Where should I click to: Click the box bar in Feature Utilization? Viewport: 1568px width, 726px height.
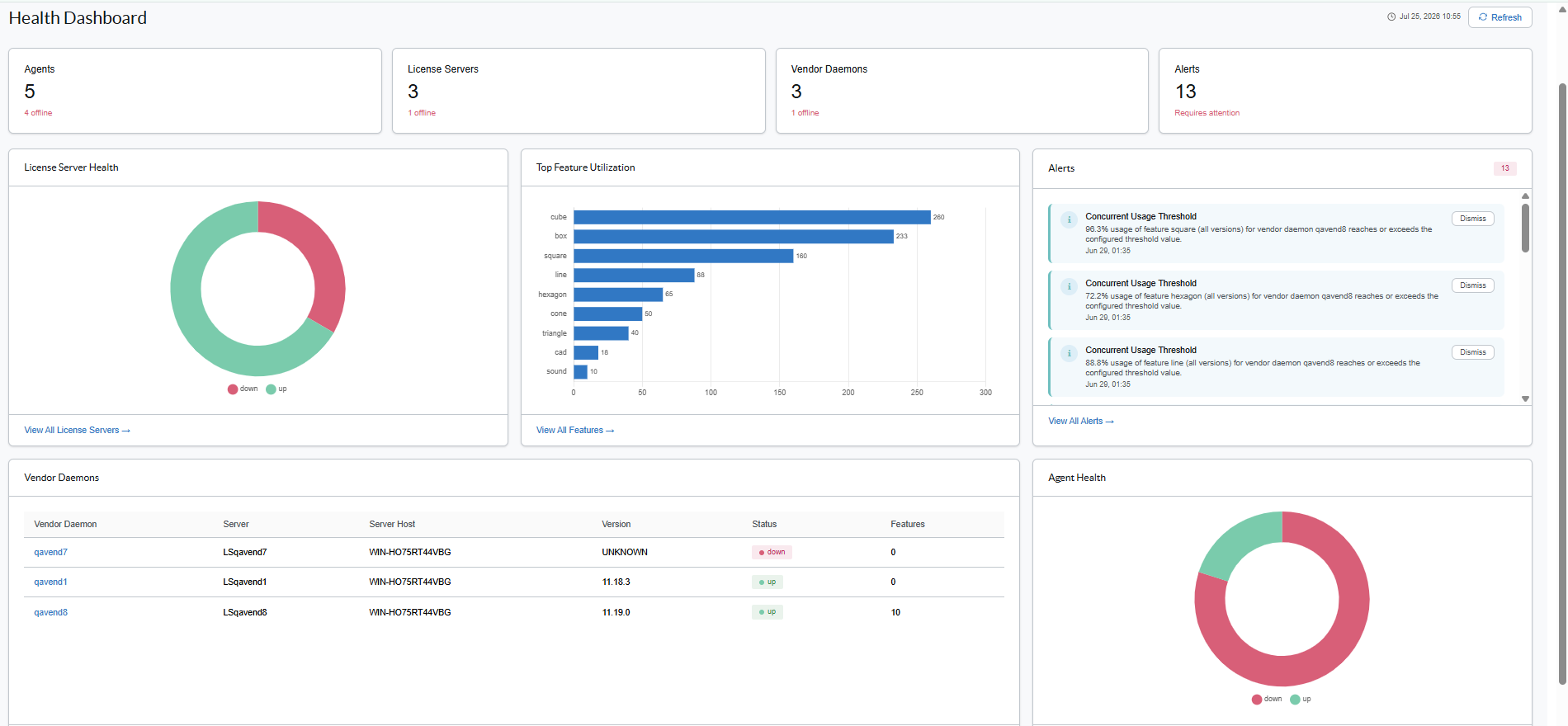coord(734,236)
